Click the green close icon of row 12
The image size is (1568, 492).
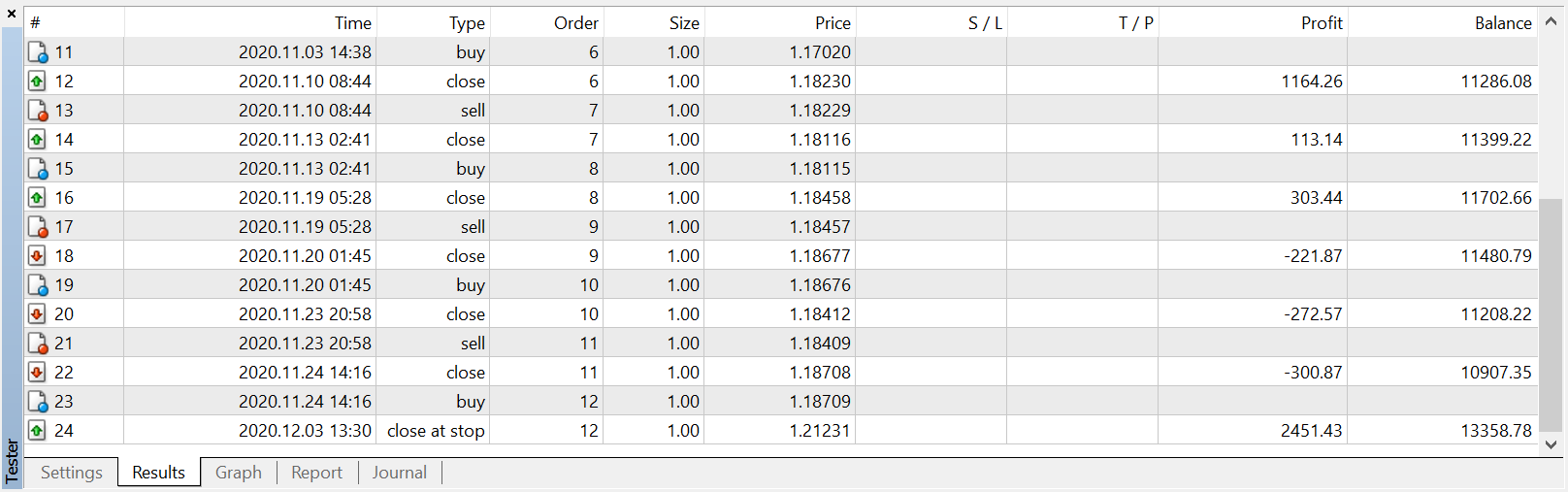pyautogui.click(x=37, y=82)
